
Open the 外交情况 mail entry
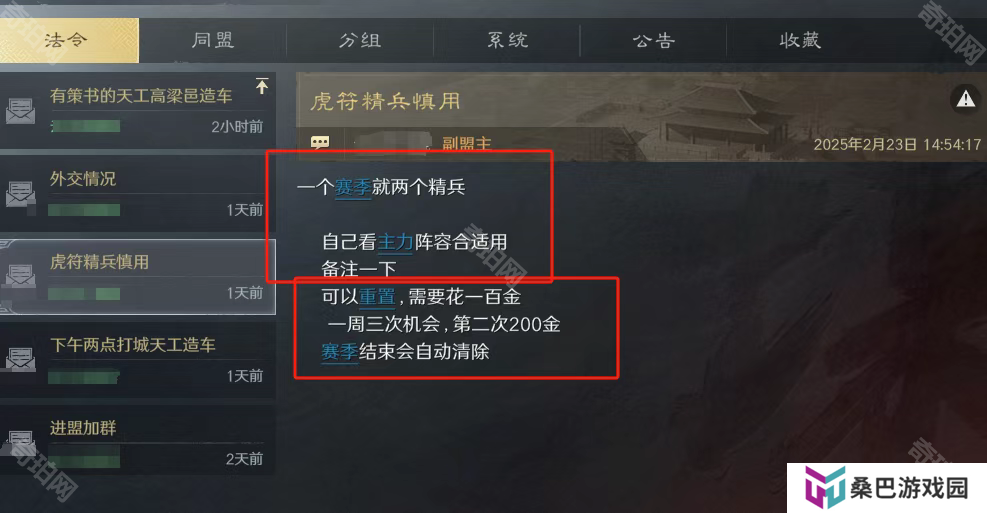[x=138, y=193]
